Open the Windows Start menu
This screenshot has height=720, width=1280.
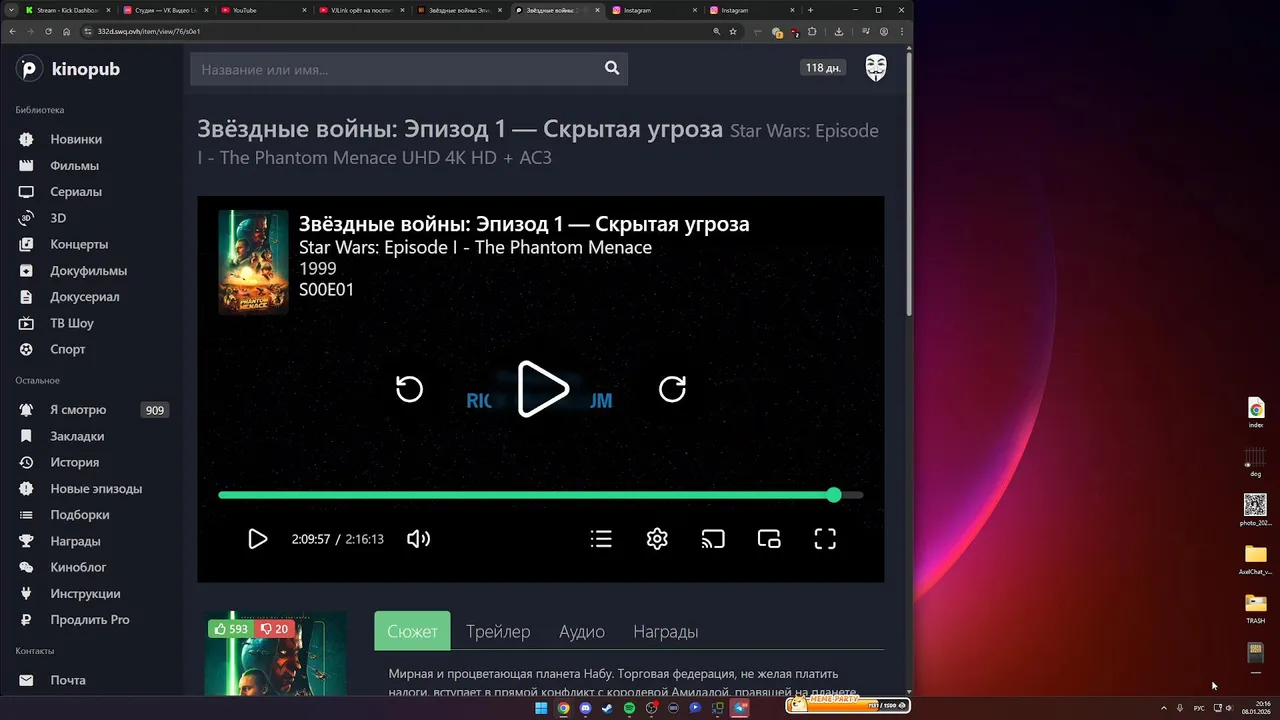(541, 708)
